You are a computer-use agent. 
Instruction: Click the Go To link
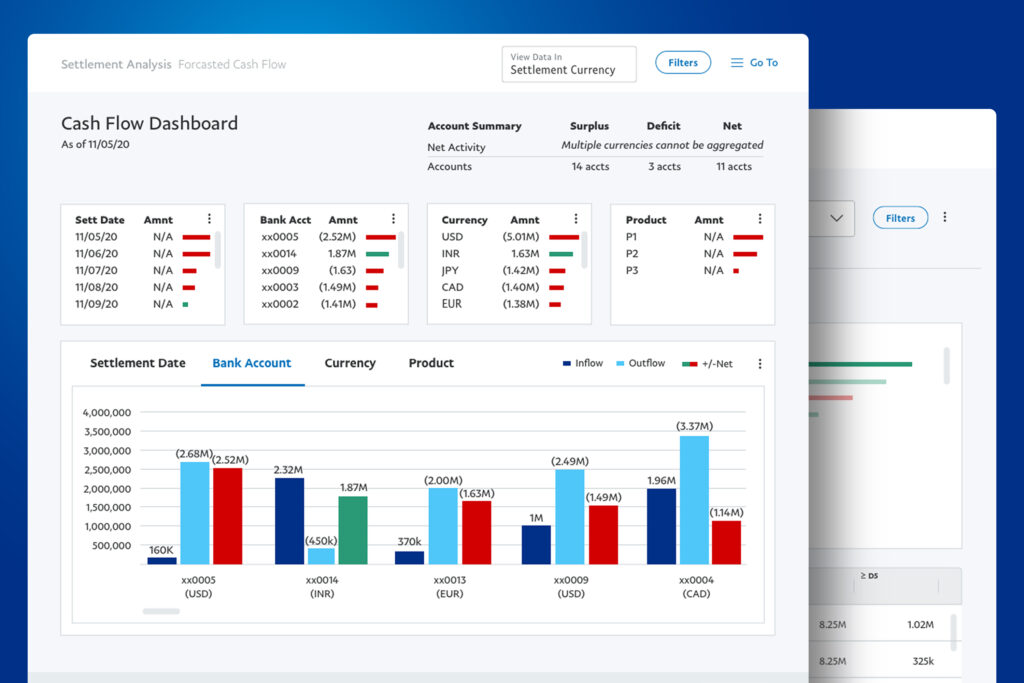click(x=763, y=63)
